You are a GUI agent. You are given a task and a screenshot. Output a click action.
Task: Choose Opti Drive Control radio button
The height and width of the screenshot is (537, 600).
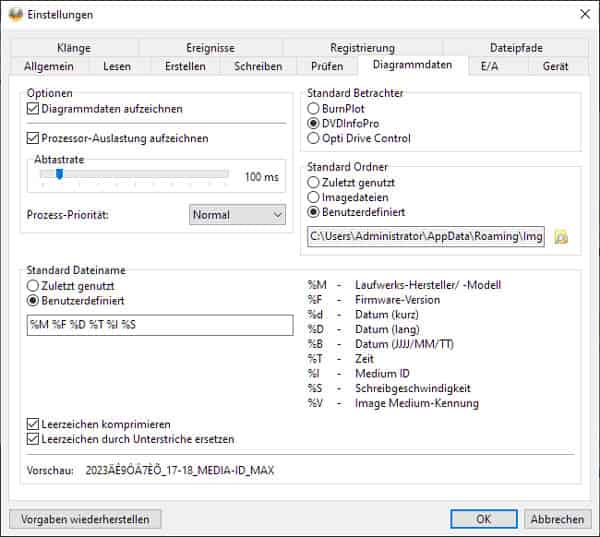[314, 138]
